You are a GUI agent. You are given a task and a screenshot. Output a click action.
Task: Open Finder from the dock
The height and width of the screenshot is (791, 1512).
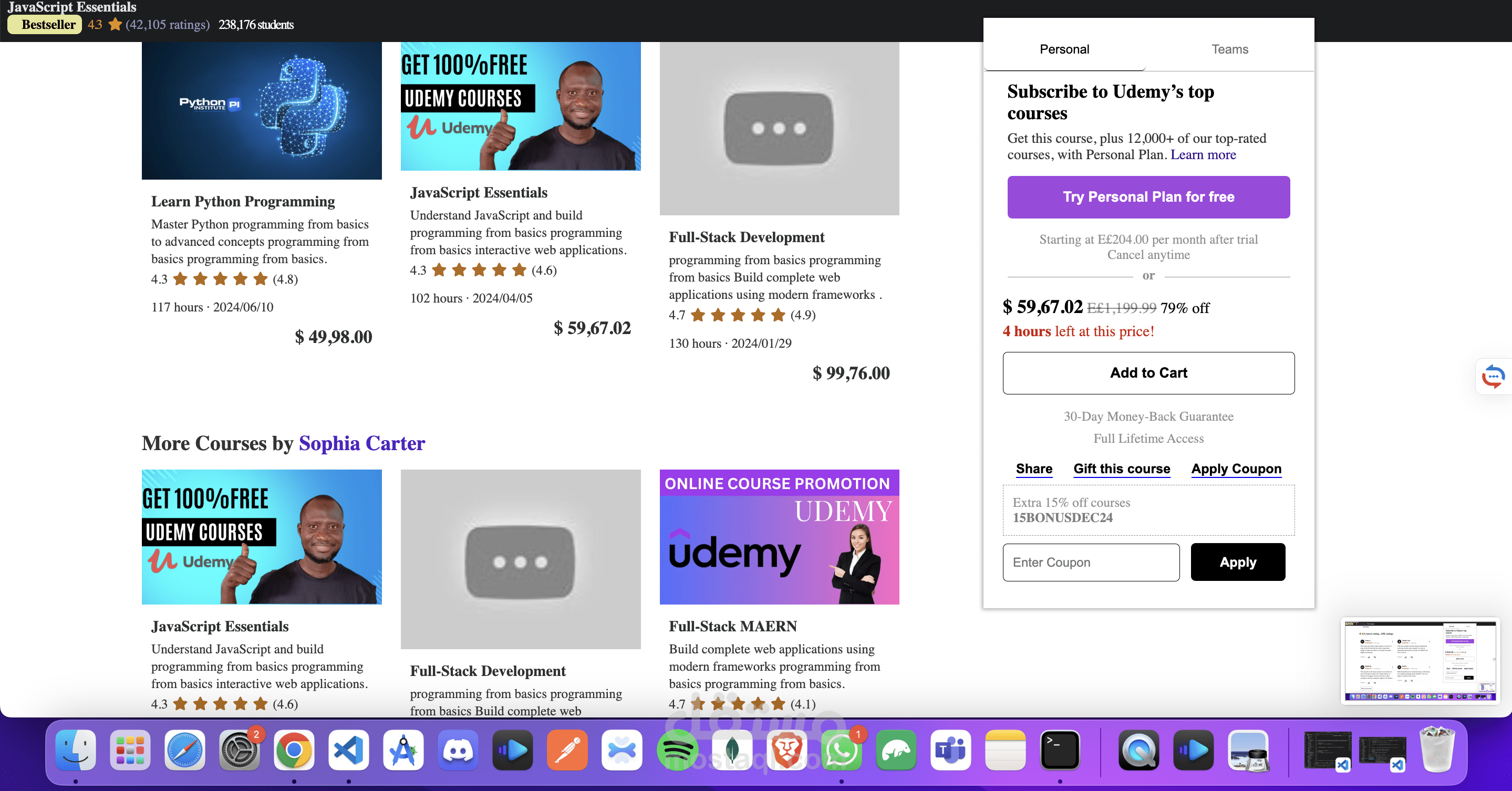pyautogui.click(x=75, y=750)
